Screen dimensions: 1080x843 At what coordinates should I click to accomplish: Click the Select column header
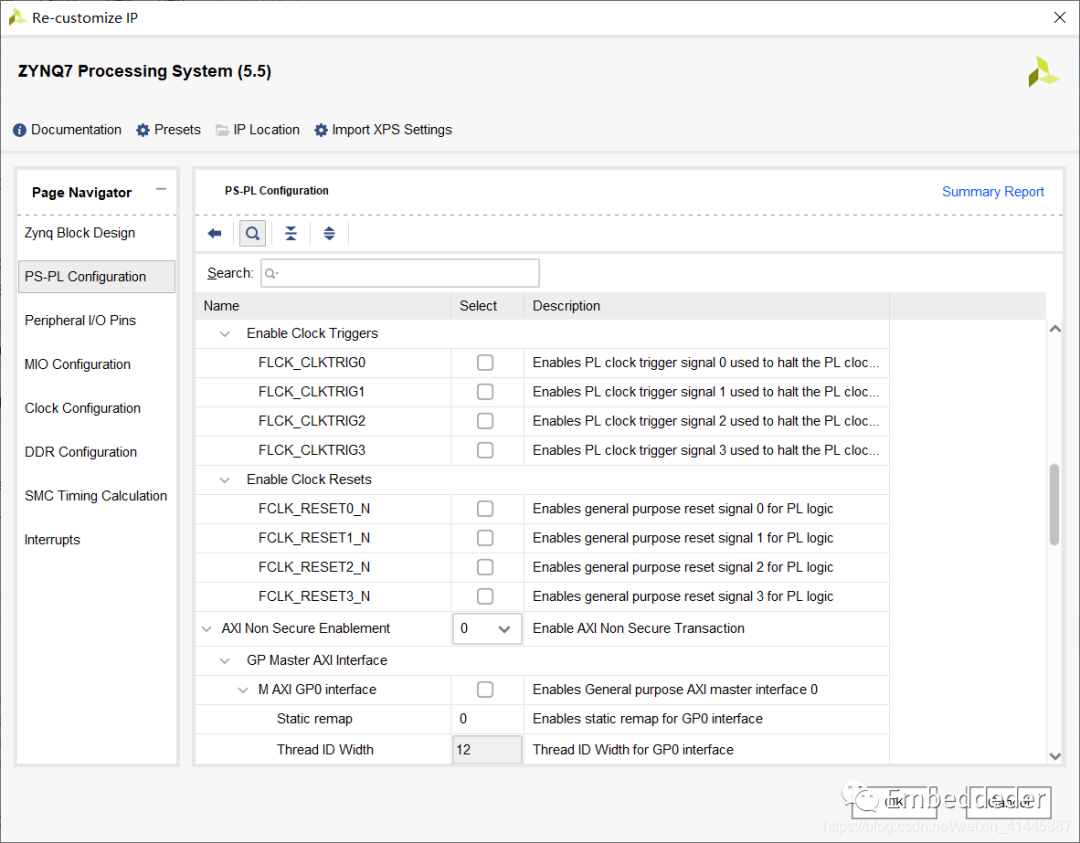click(487, 306)
